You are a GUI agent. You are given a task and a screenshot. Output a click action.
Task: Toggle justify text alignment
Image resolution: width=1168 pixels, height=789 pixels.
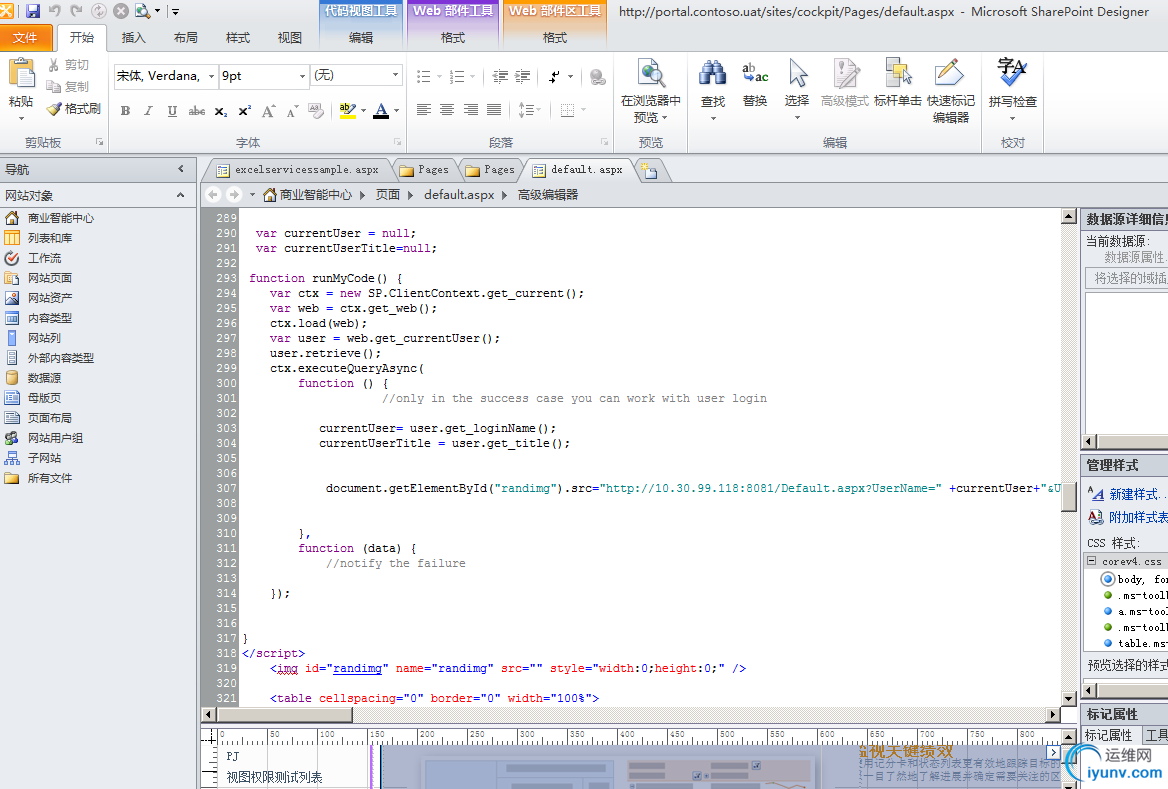[494, 110]
